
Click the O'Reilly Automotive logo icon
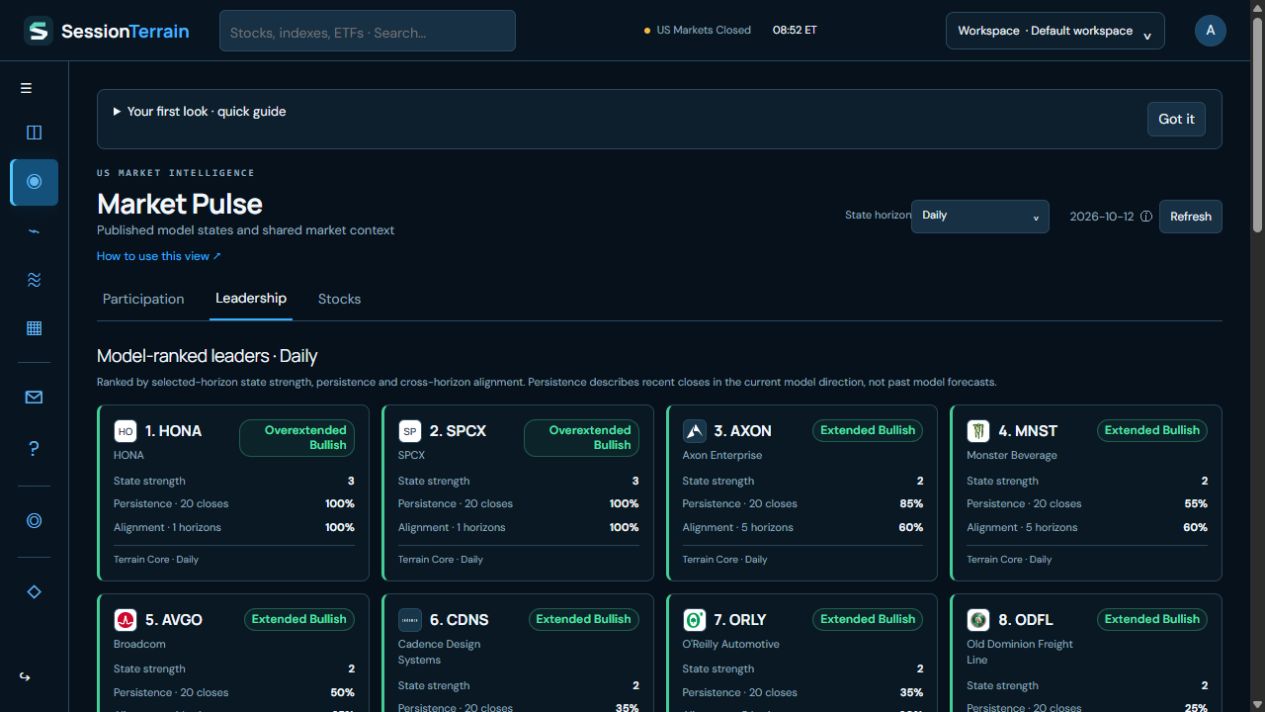[x=694, y=620]
